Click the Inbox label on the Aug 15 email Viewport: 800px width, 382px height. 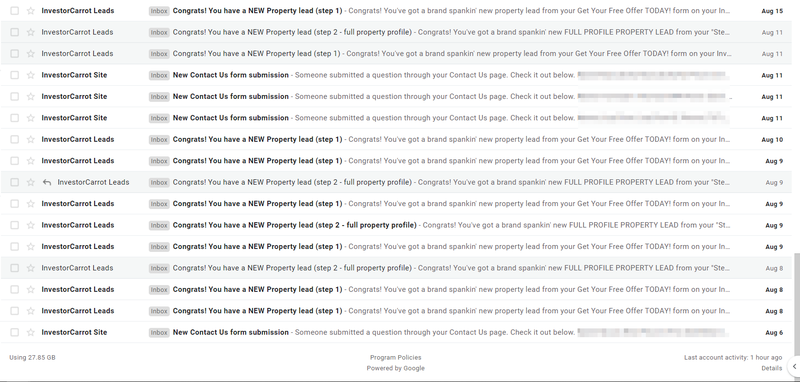[x=159, y=11]
